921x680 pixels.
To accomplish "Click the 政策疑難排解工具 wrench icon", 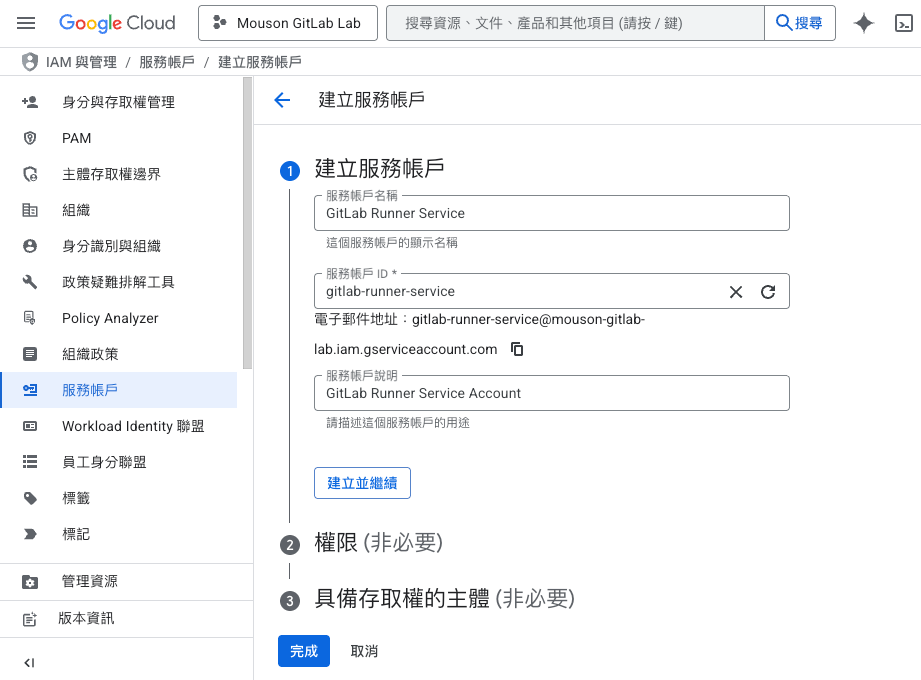I will coord(30,282).
